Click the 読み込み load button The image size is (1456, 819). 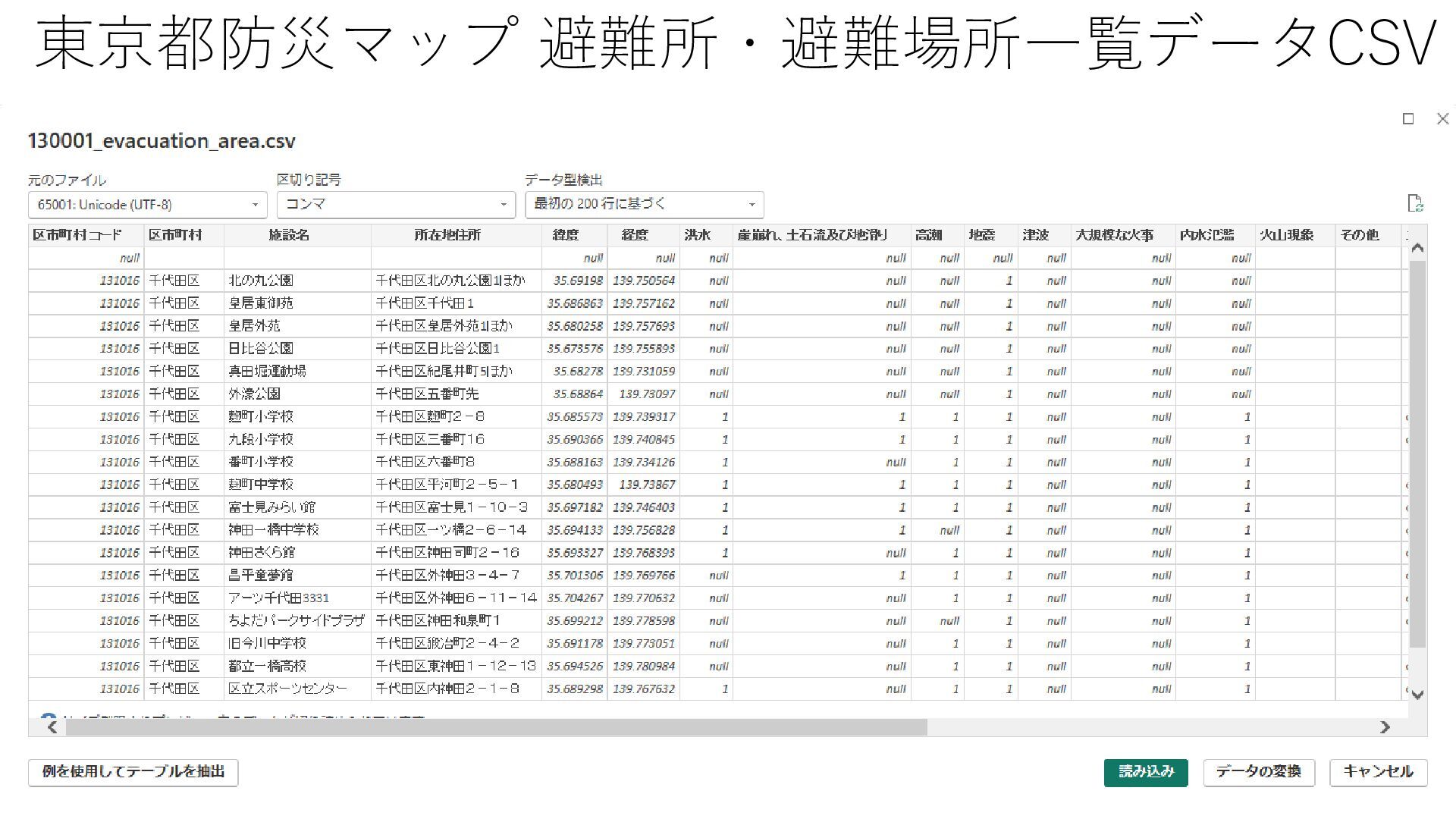[x=1145, y=772]
